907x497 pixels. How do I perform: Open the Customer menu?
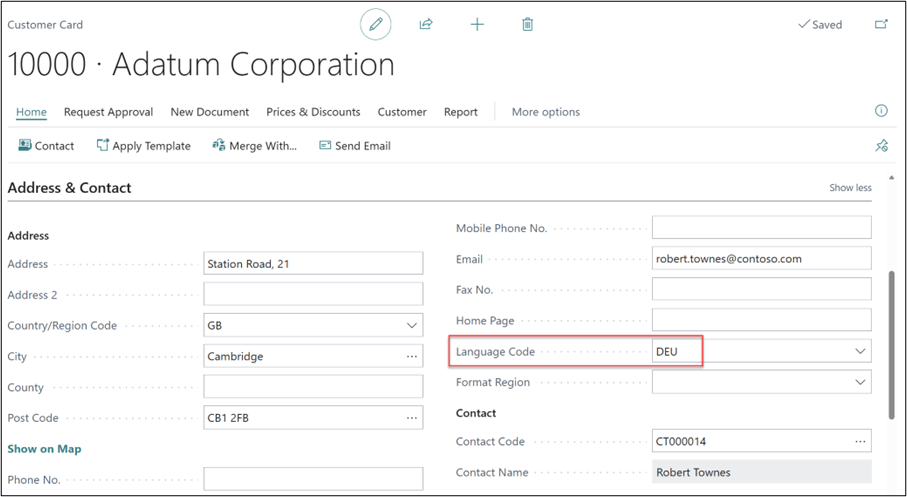pyautogui.click(x=402, y=112)
